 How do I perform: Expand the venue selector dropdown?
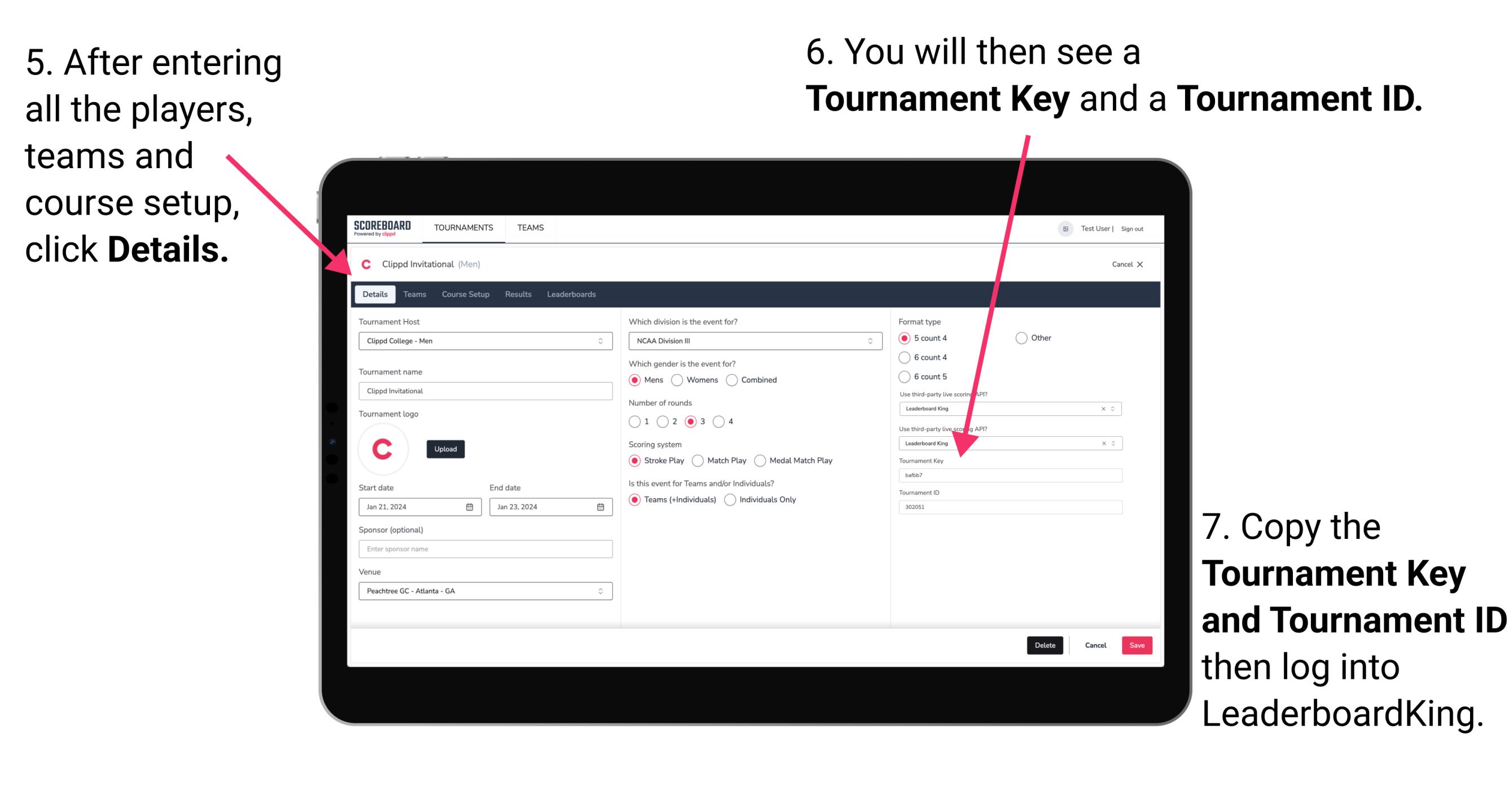601,592
